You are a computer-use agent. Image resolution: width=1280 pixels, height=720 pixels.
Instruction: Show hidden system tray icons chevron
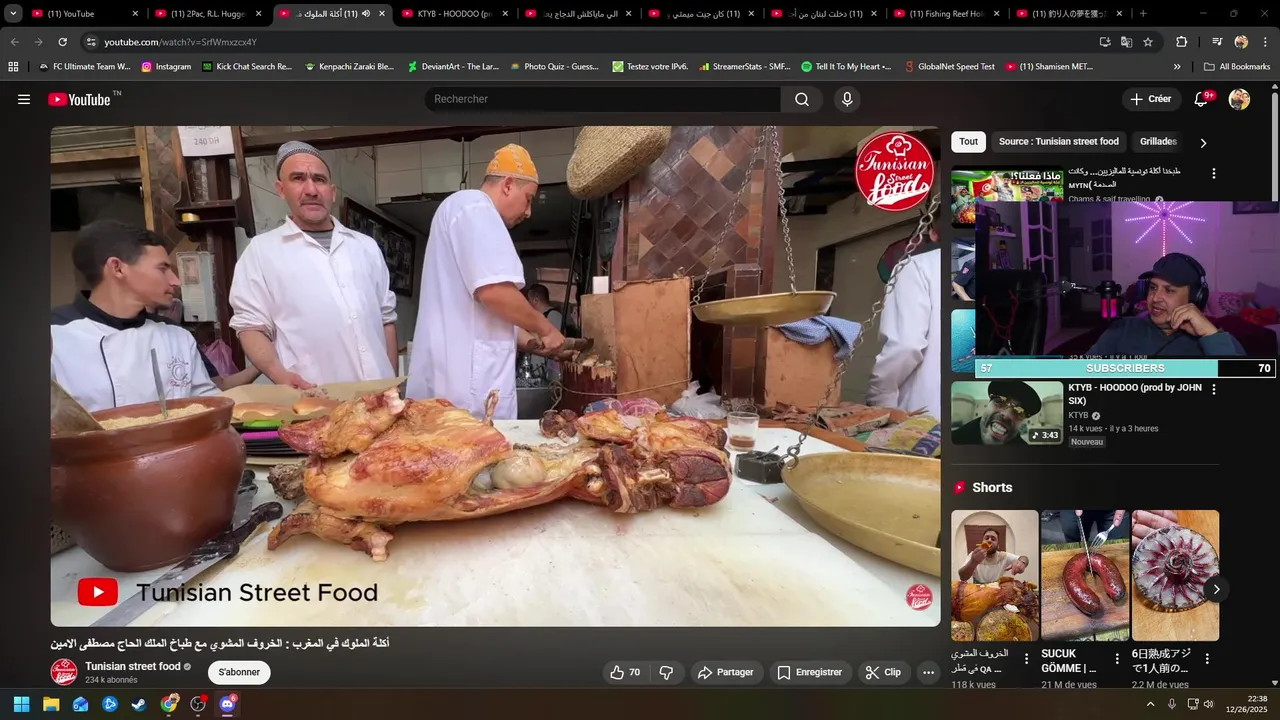pos(1150,704)
